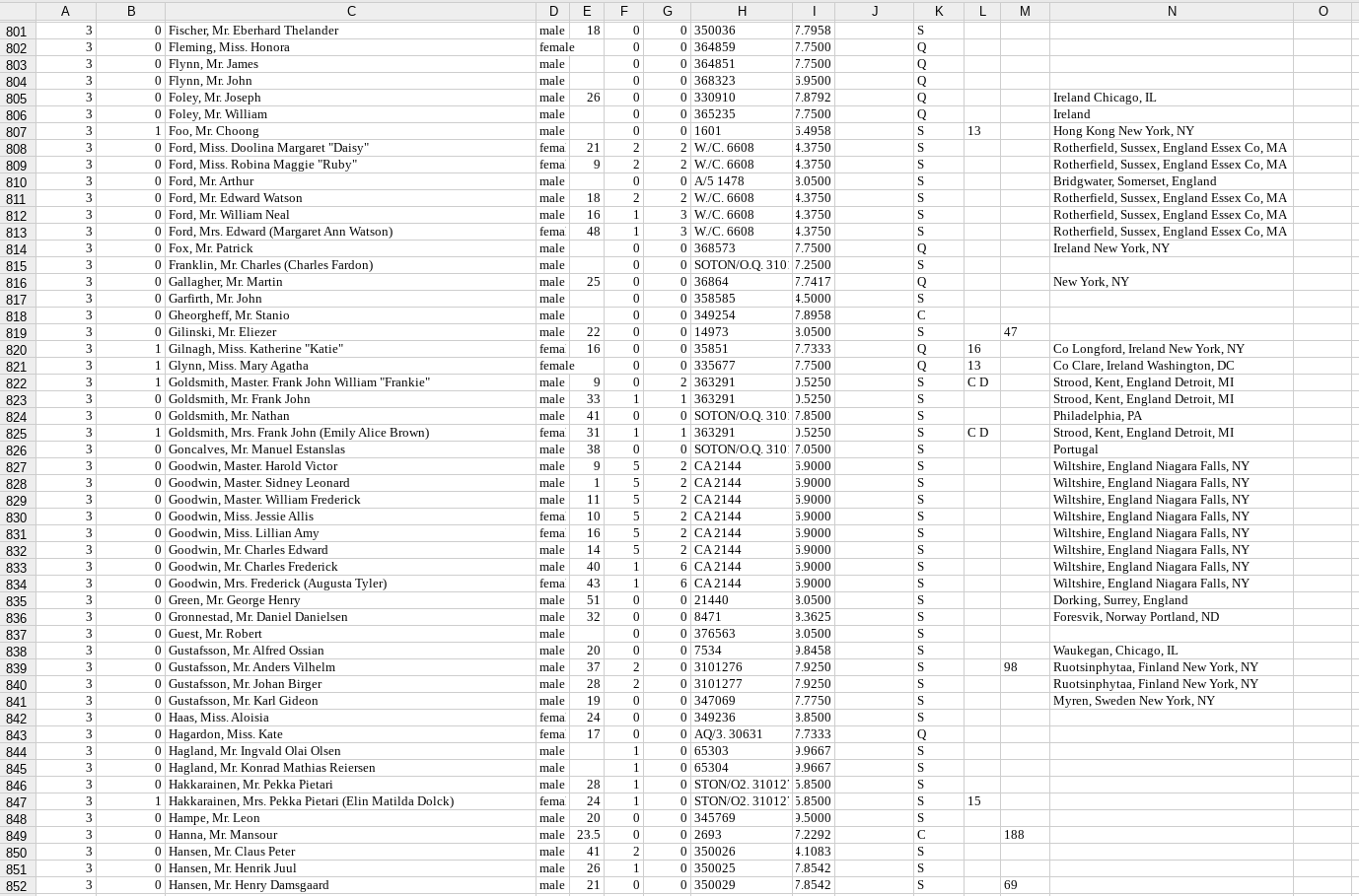The image size is (1359, 896).
Task: Click age cell '23.5'
Action: pos(587,835)
